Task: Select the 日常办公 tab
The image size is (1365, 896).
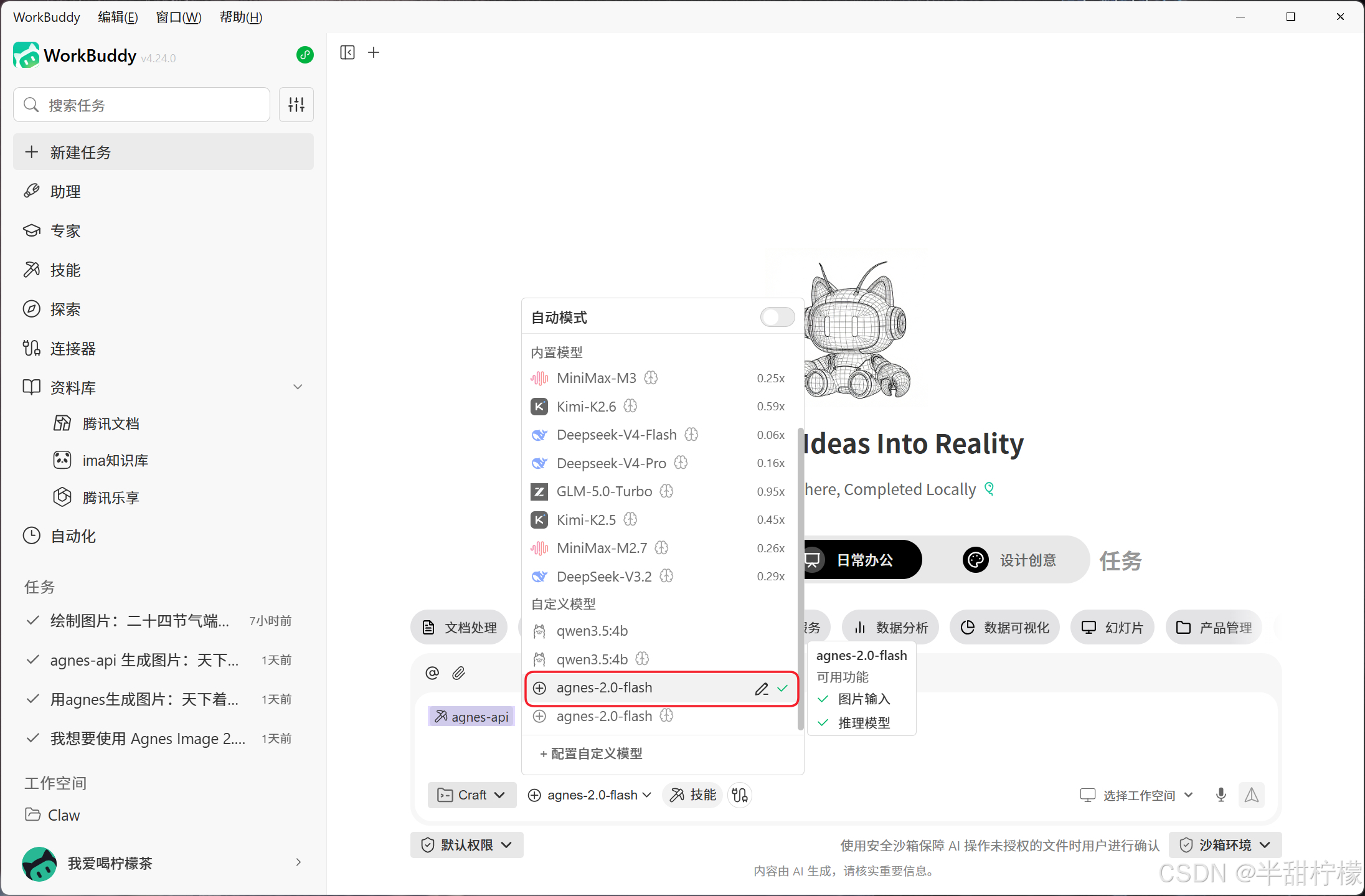Action: pos(862,560)
